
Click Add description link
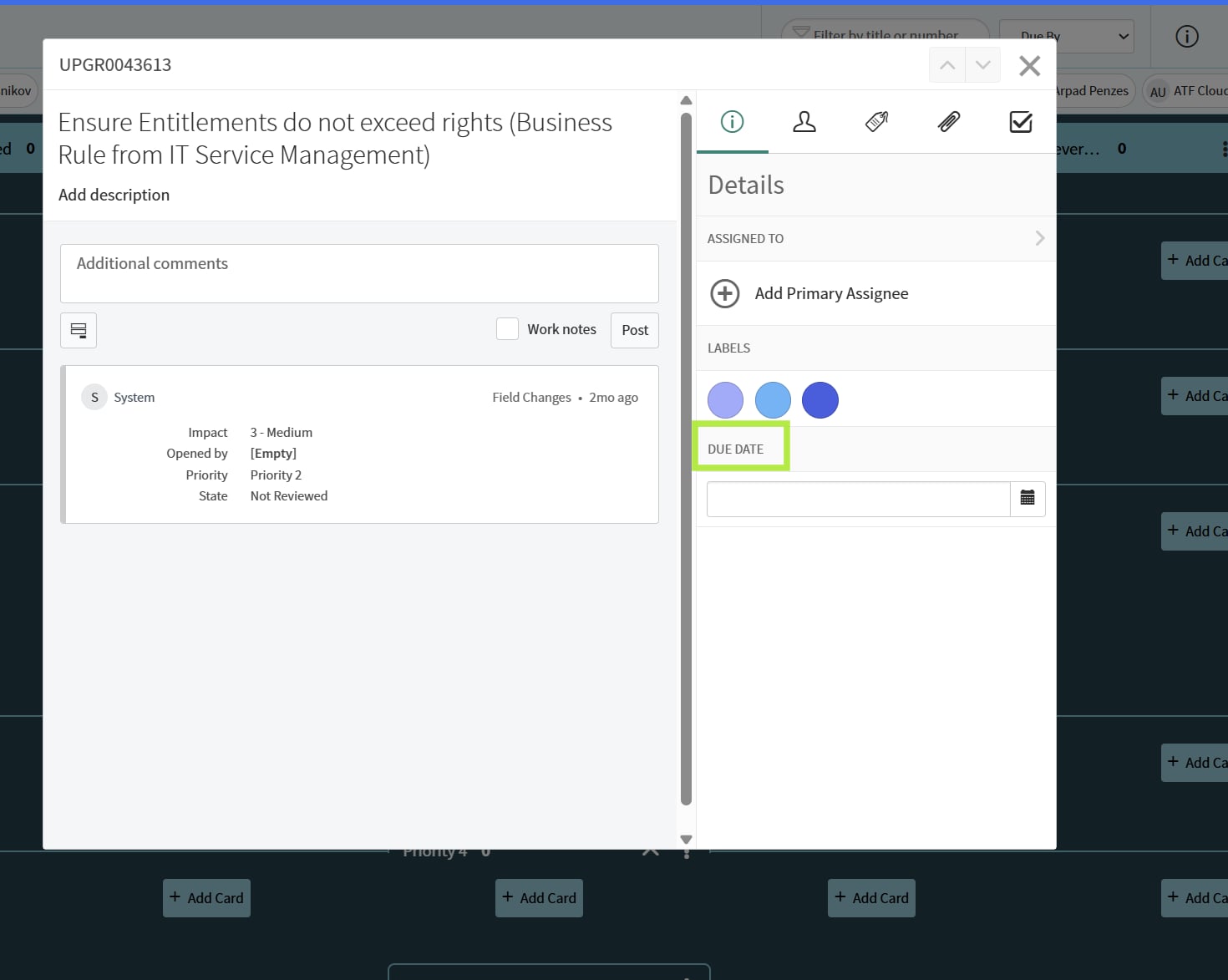114,195
